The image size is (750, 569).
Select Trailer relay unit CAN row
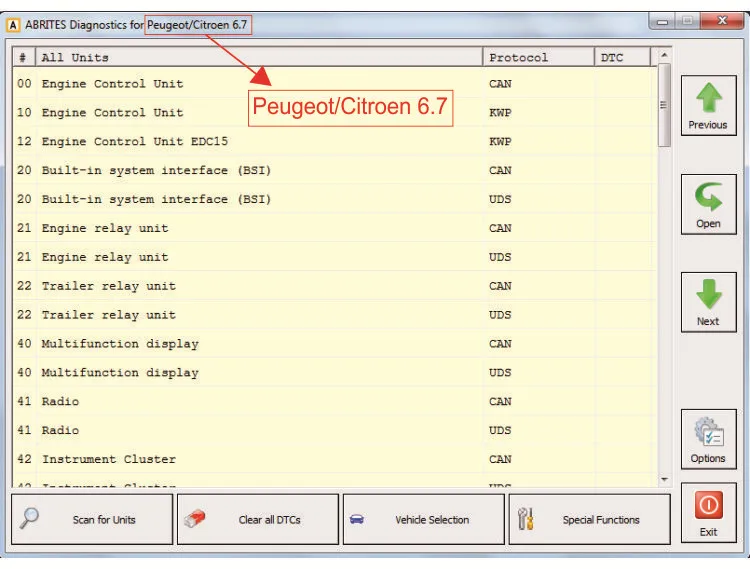[x=335, y=286]
